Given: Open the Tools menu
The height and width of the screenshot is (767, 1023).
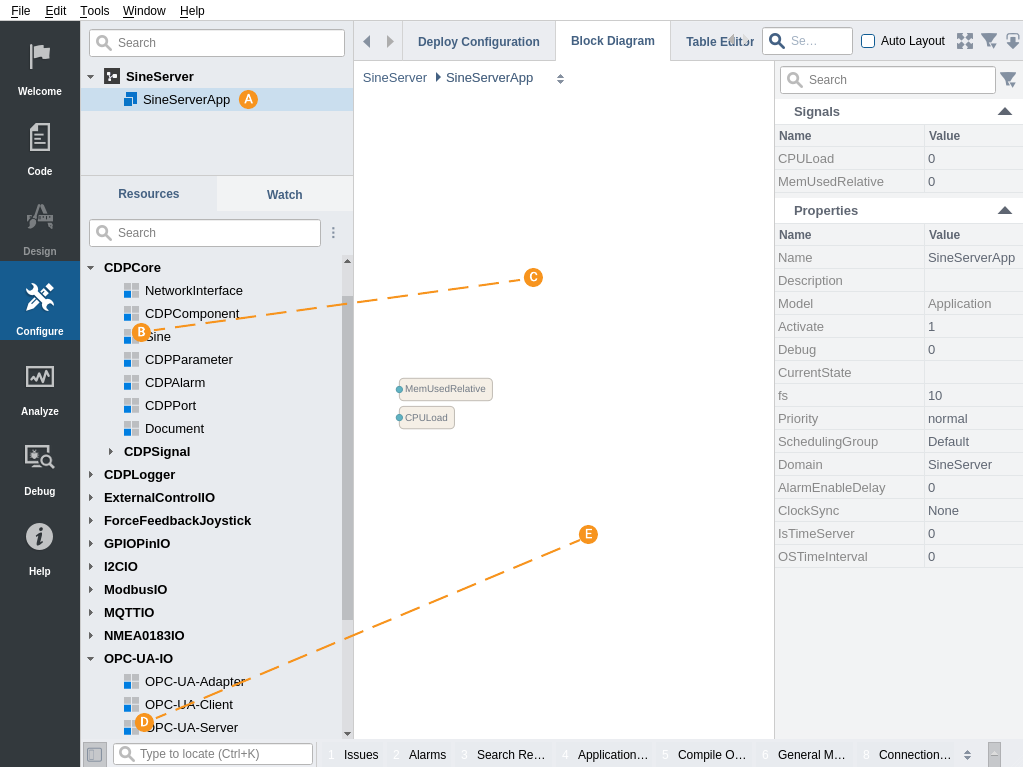Looking at the screenshot, I should [x=94, y=10].
